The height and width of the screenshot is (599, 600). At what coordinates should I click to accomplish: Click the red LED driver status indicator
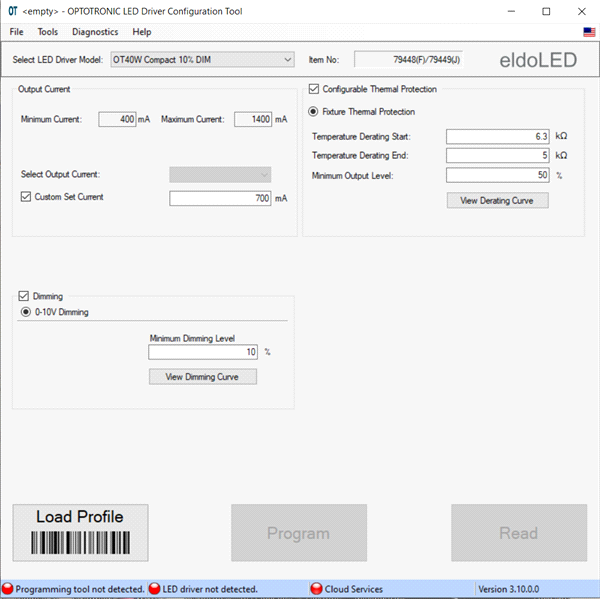tap(155, 589)
